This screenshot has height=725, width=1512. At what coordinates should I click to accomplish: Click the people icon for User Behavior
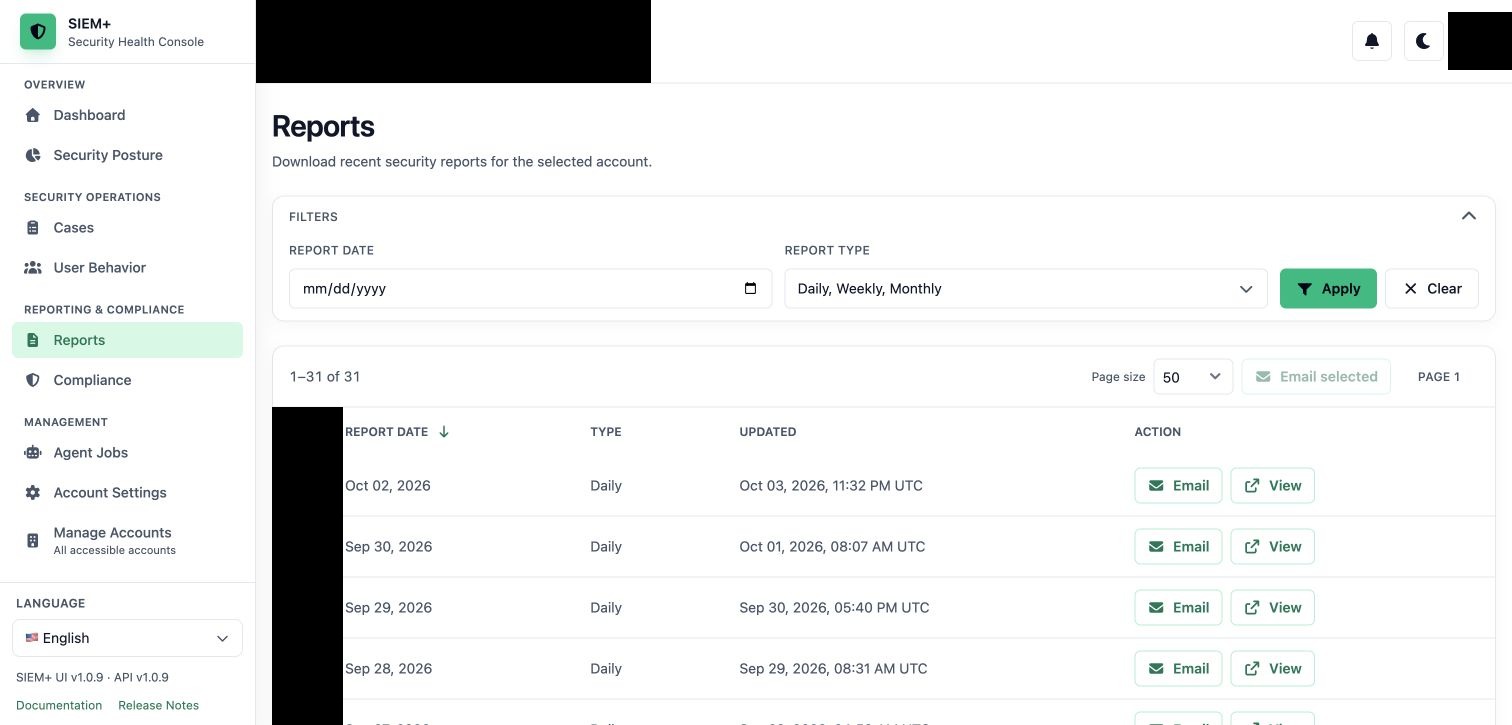coord(33,268)
